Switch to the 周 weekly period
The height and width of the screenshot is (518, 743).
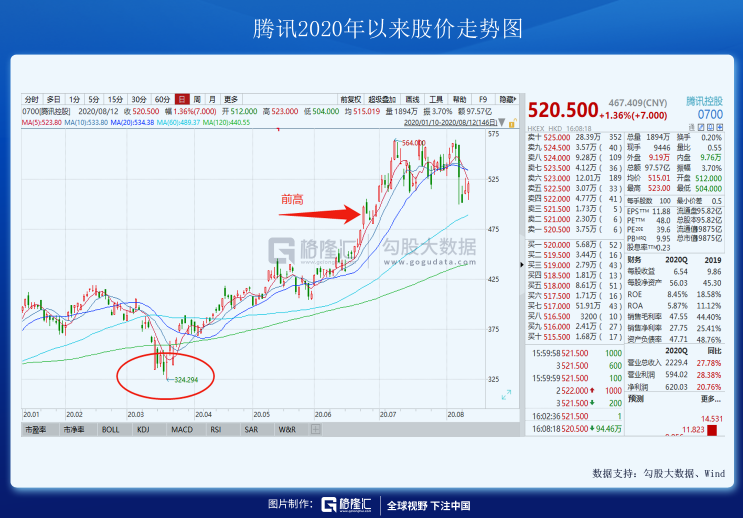(x=197, y=100)
